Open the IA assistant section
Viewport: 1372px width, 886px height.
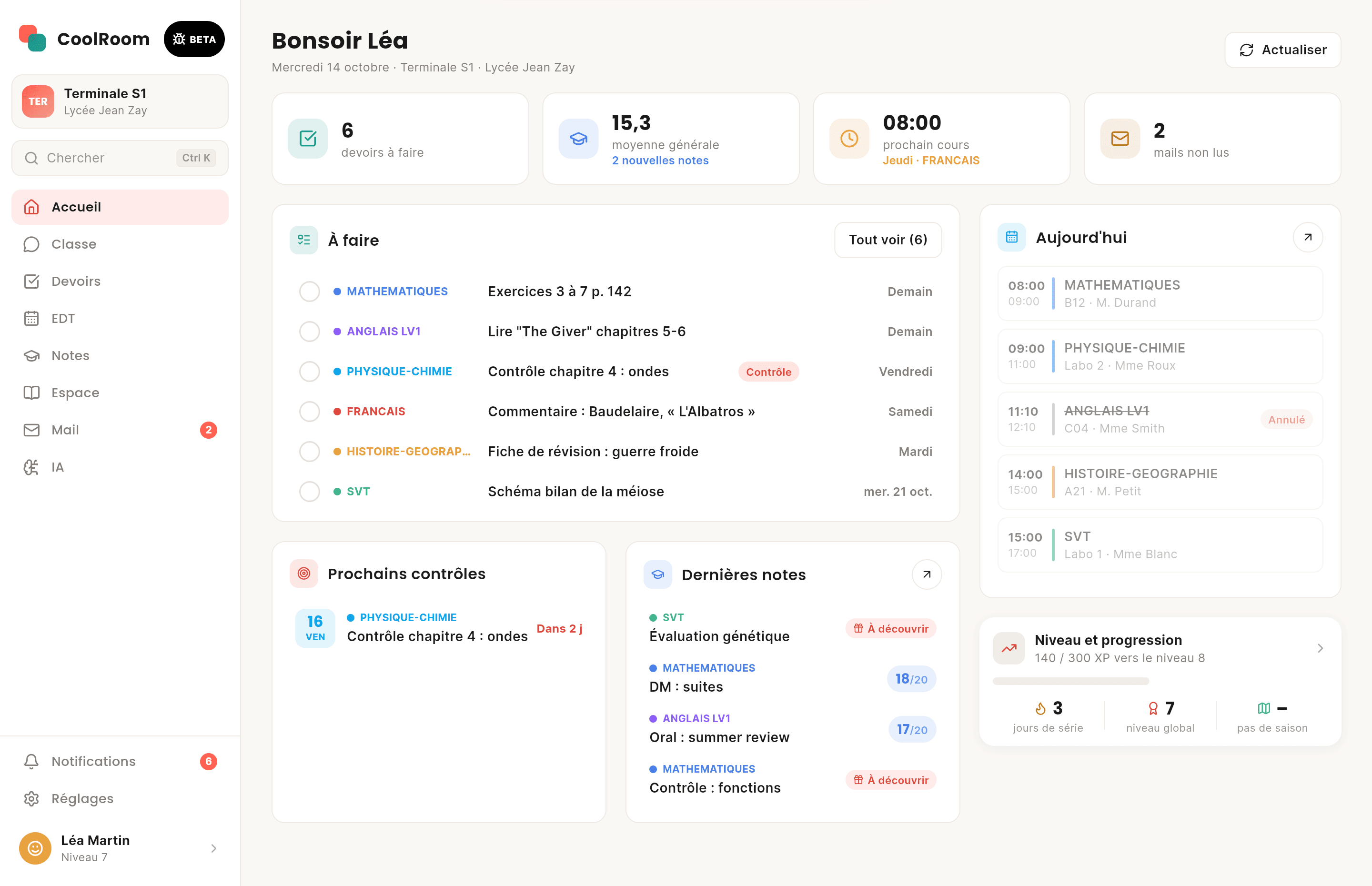120,467
